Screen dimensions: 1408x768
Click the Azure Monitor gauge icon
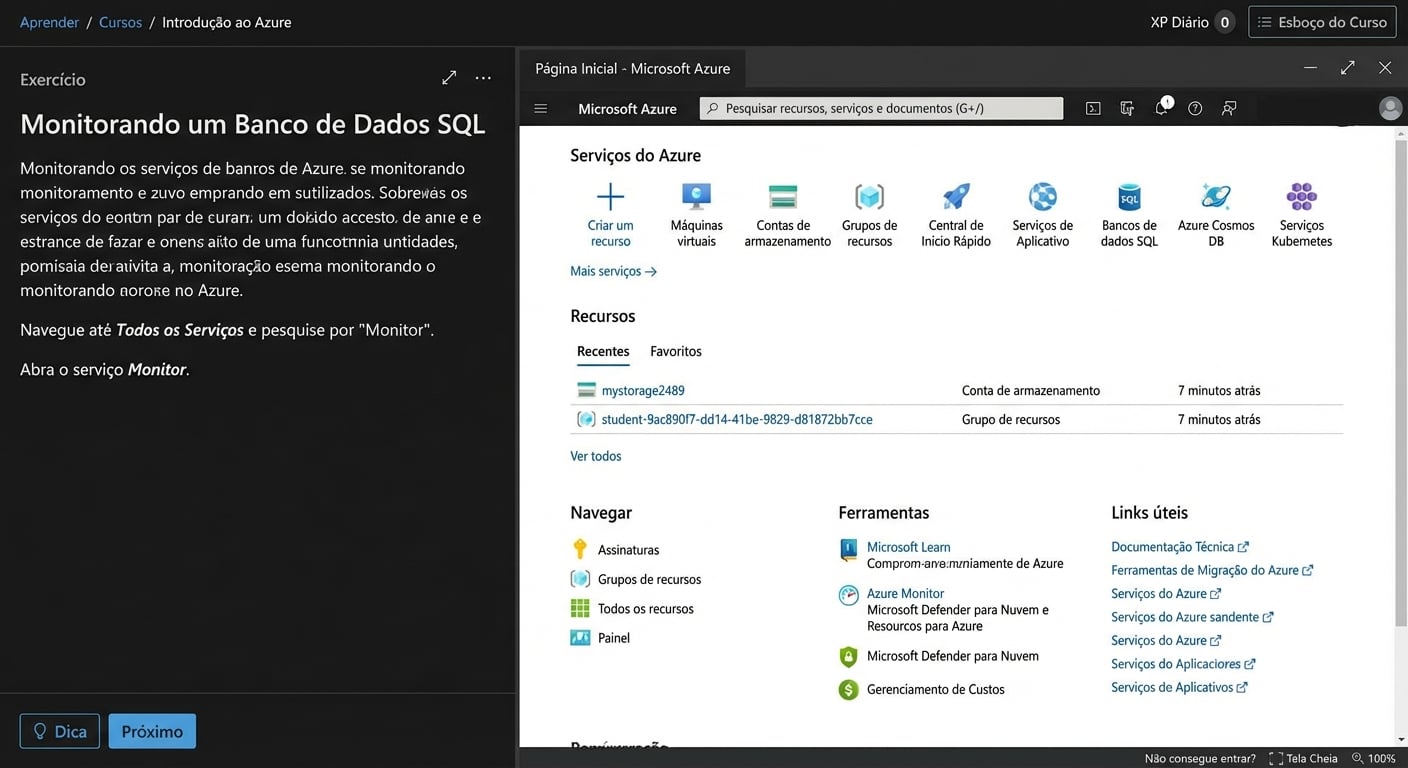tap(848, 596)
